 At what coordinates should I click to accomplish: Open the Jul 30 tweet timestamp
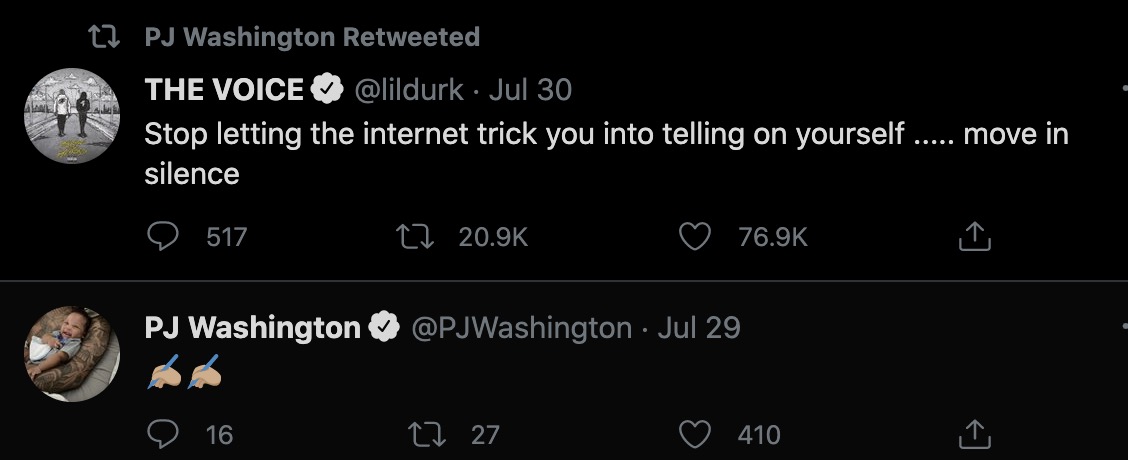(x=530, y=90)
